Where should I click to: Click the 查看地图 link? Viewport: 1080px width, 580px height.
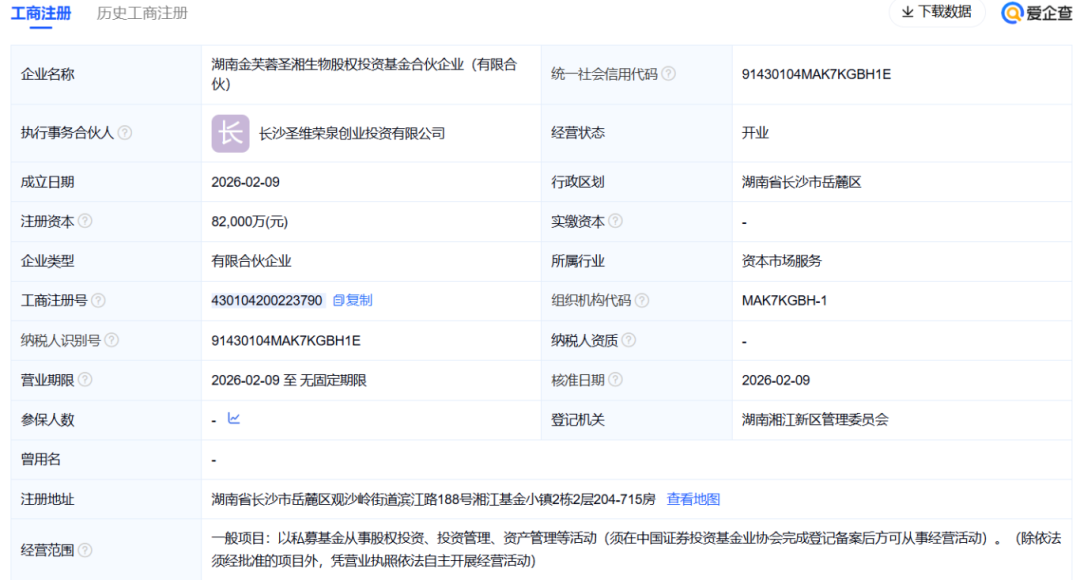(x=693, y=499)
